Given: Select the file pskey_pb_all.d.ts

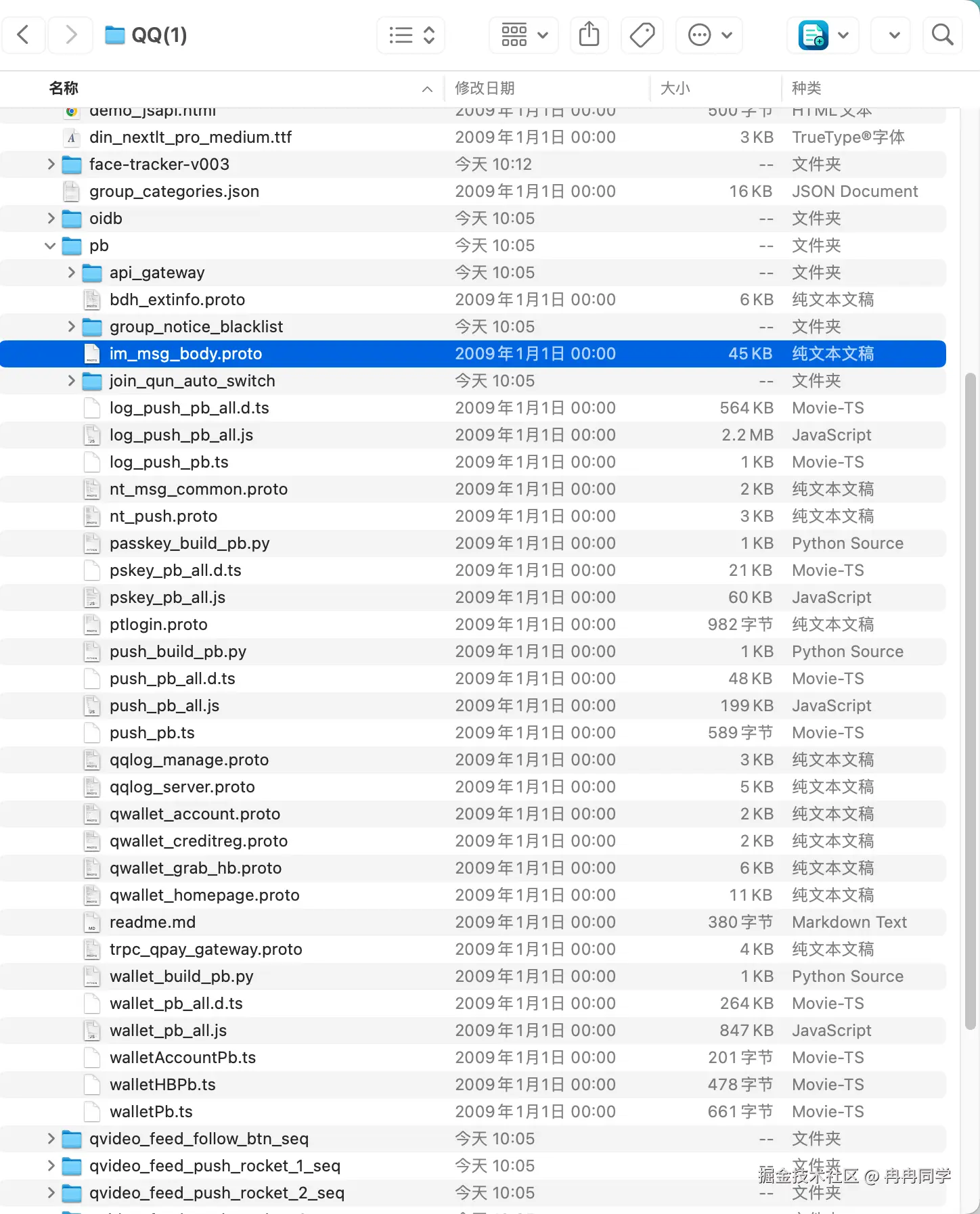Looking at the screenshot, I should coord(473,570).
